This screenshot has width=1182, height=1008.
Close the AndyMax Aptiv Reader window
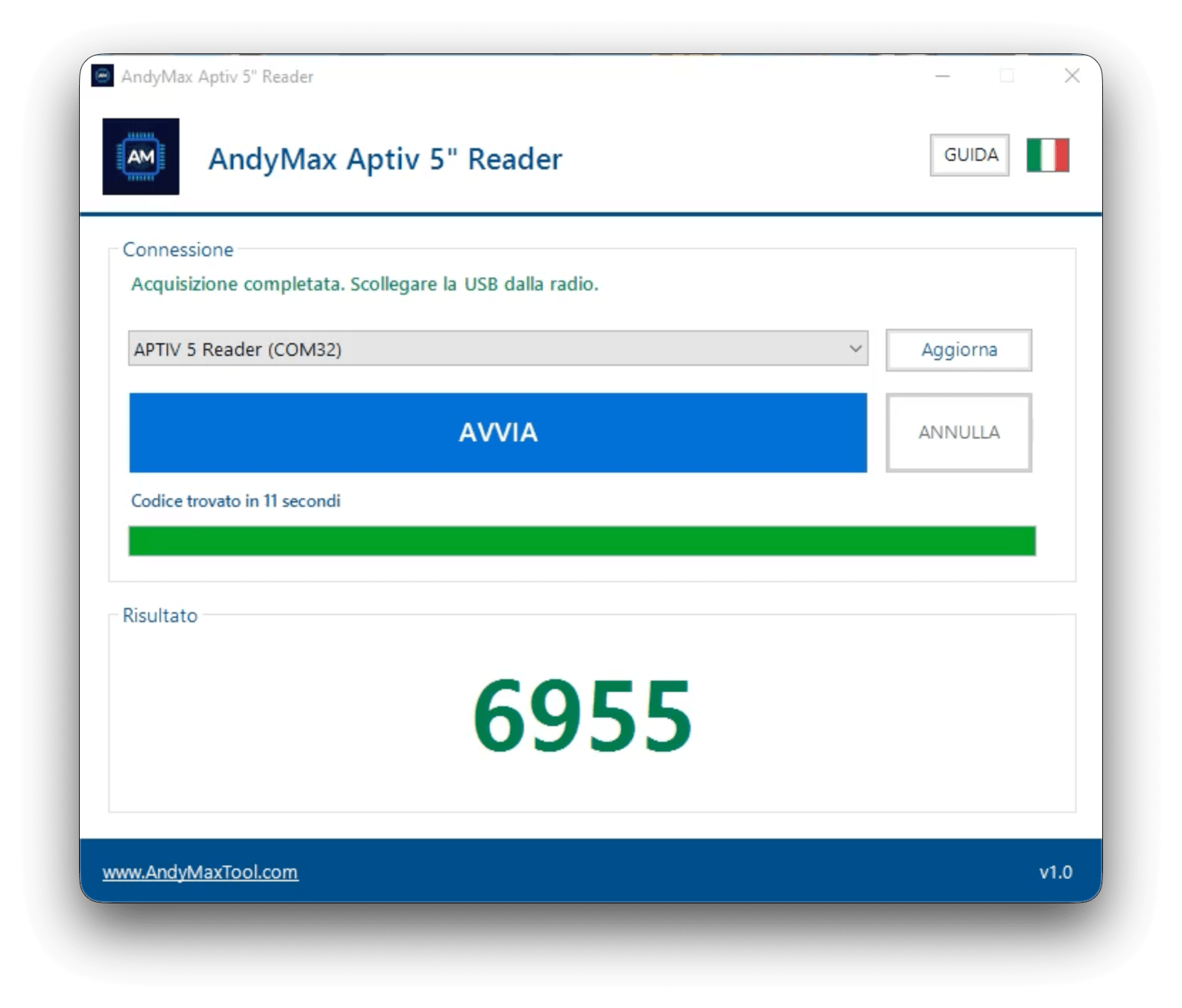click(1072, 76)
